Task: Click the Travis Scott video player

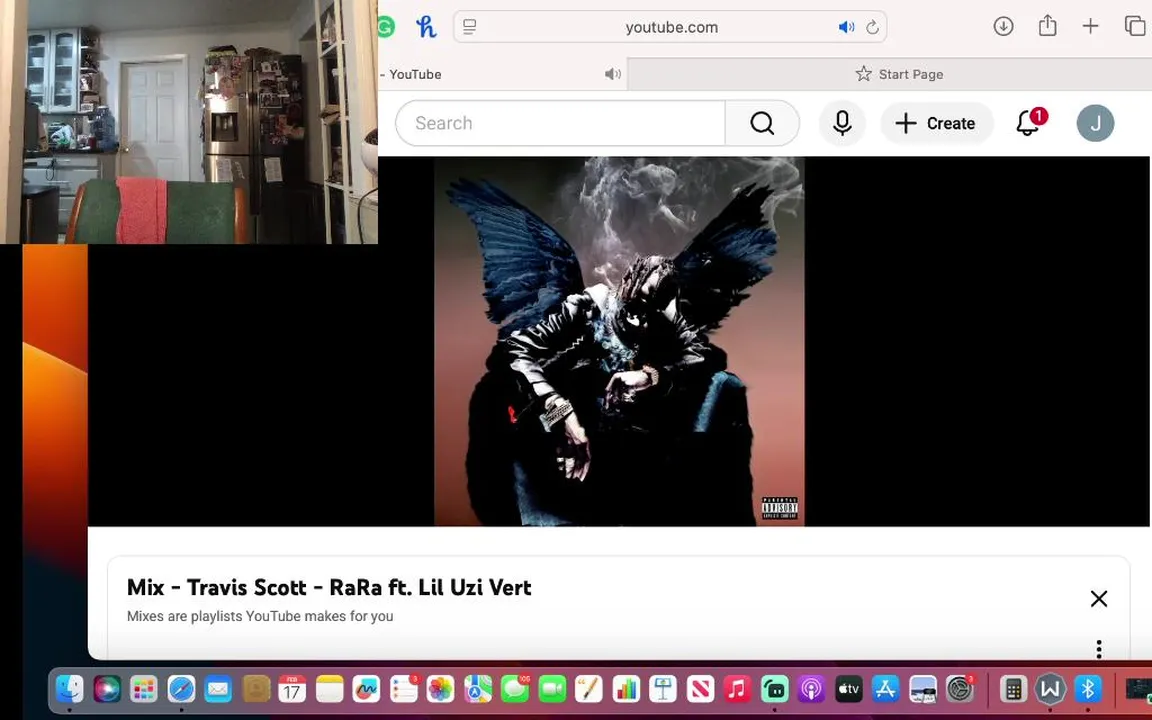Action: (619, 342)
